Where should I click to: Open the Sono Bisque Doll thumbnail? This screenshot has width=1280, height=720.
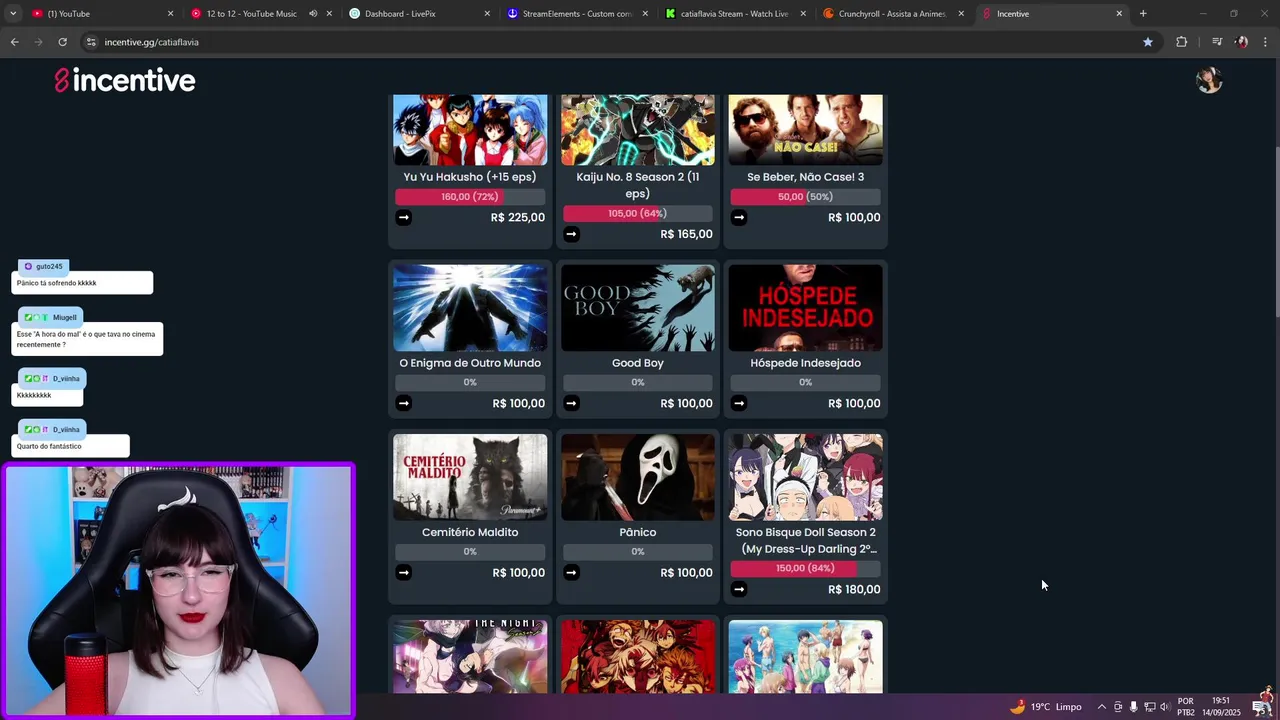coord(805,477)
